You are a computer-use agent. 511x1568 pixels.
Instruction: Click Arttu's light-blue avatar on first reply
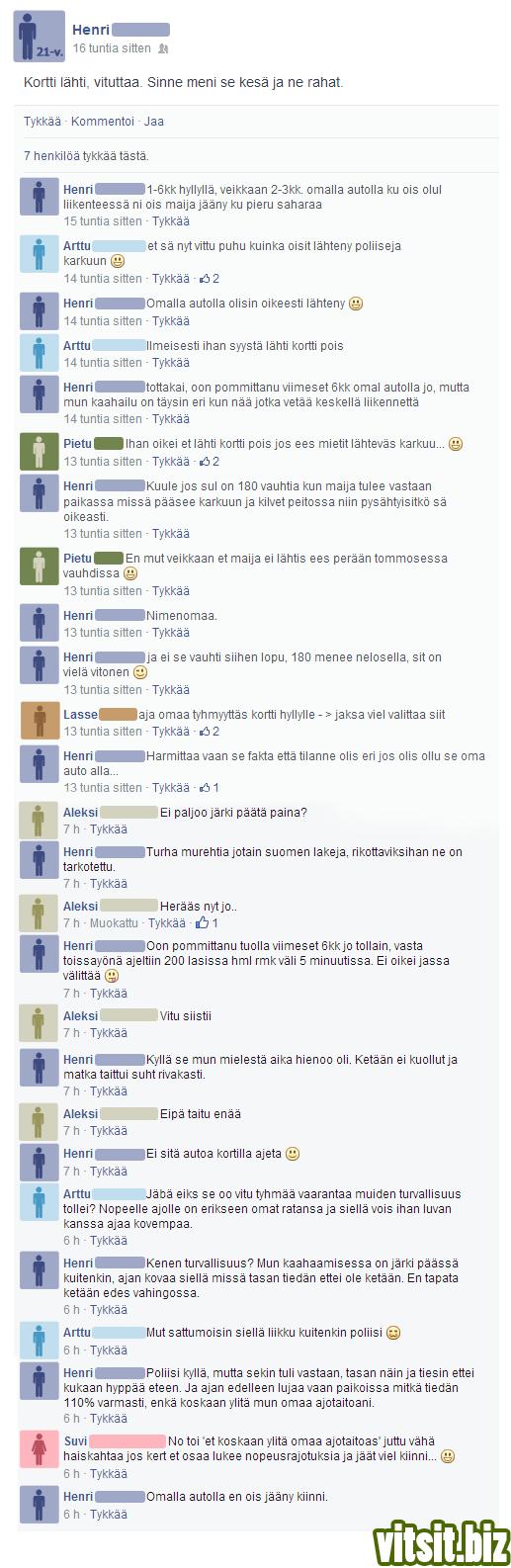pos(39,254)
